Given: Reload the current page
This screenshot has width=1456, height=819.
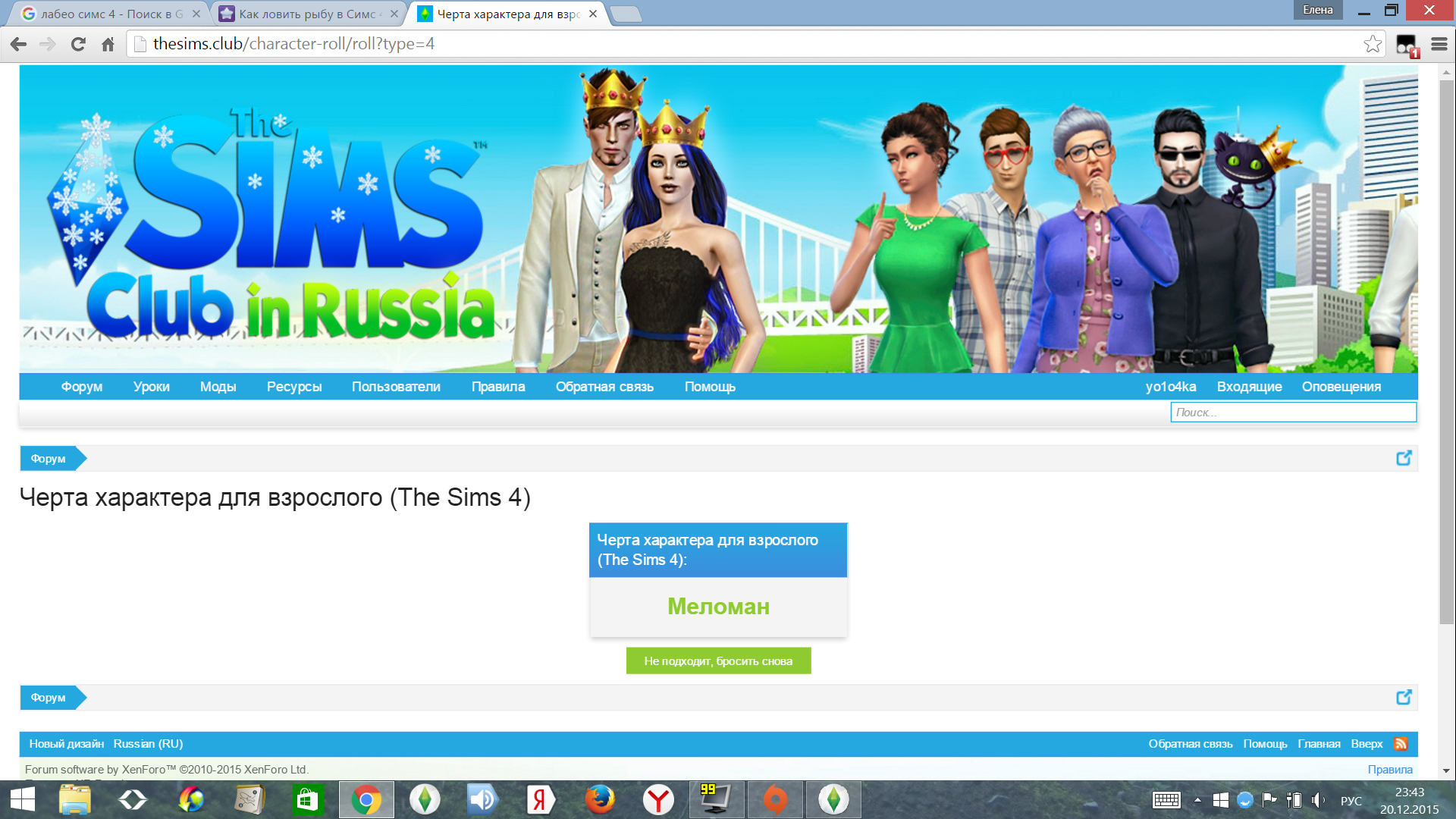Looking at the screenshot, I should pos(78,44).
